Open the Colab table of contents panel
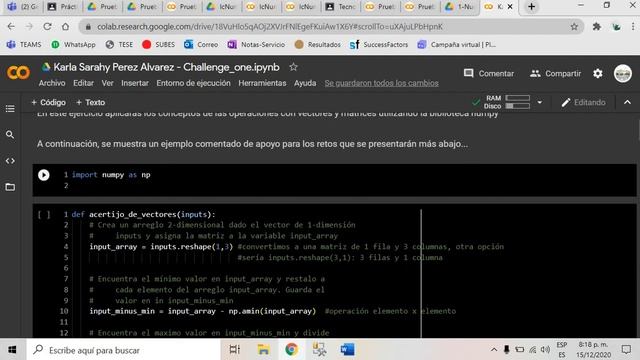The image size is (640, 360). coord(10,109)
